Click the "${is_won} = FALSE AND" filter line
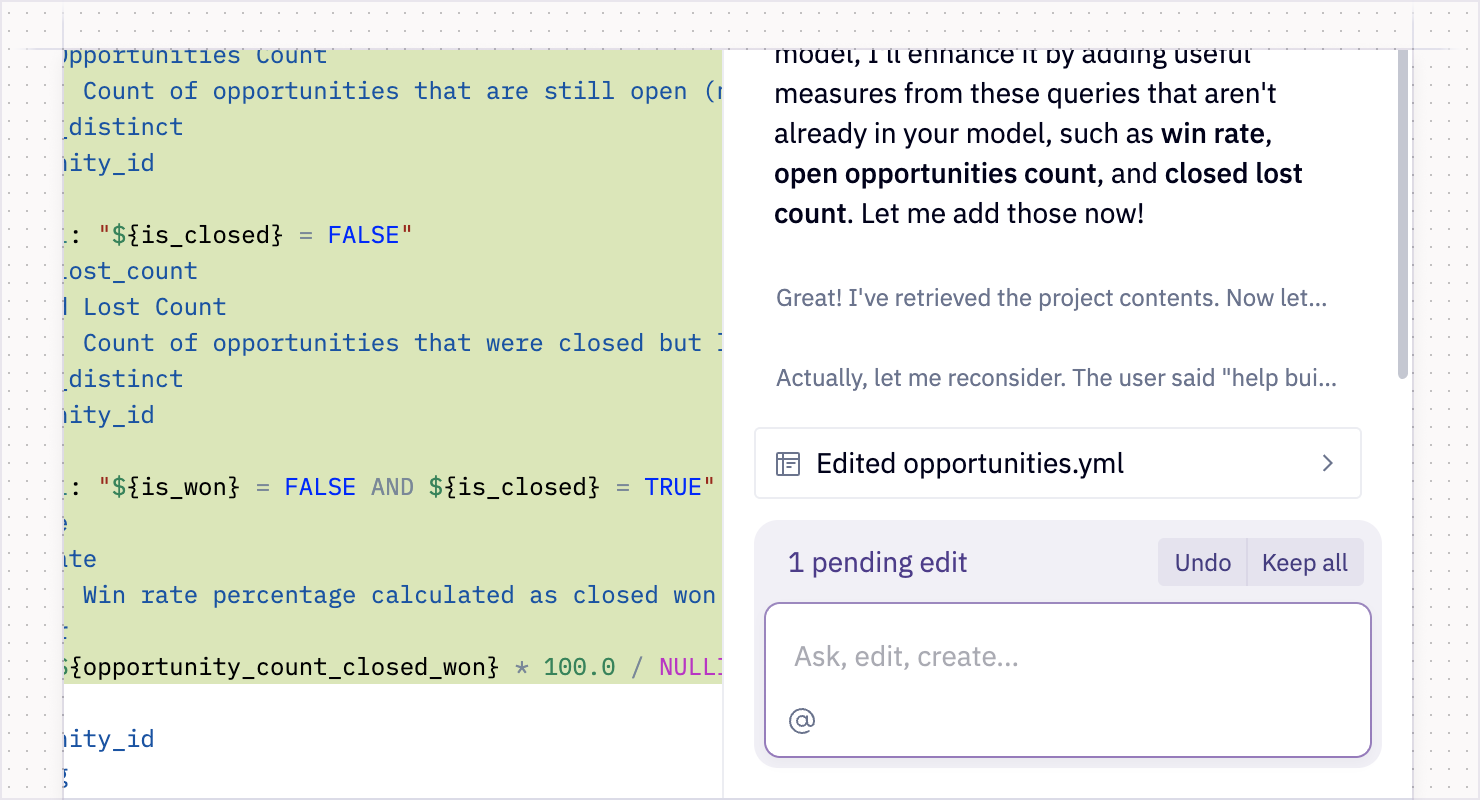1480x800 pixels. pyautogui.click(x=400, y=487)
